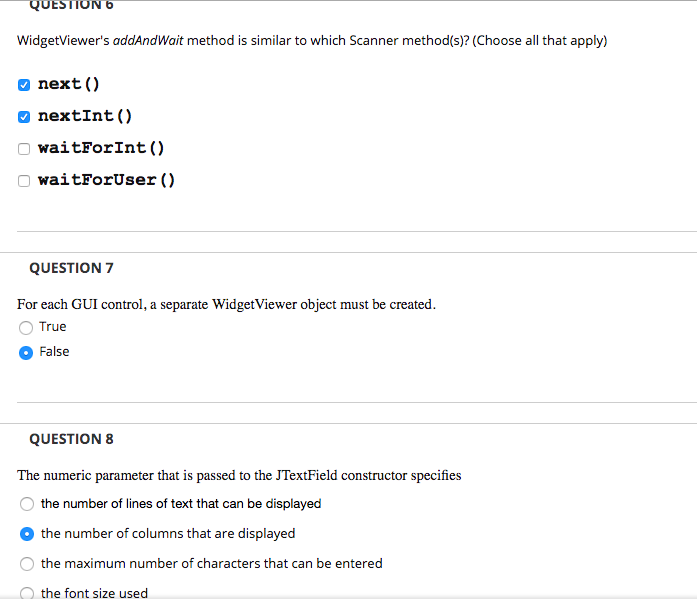The width and height of the screenshot is (697, 599).
Task: Choose 'number of lines of text' radio option
Action: coord(28,504)
